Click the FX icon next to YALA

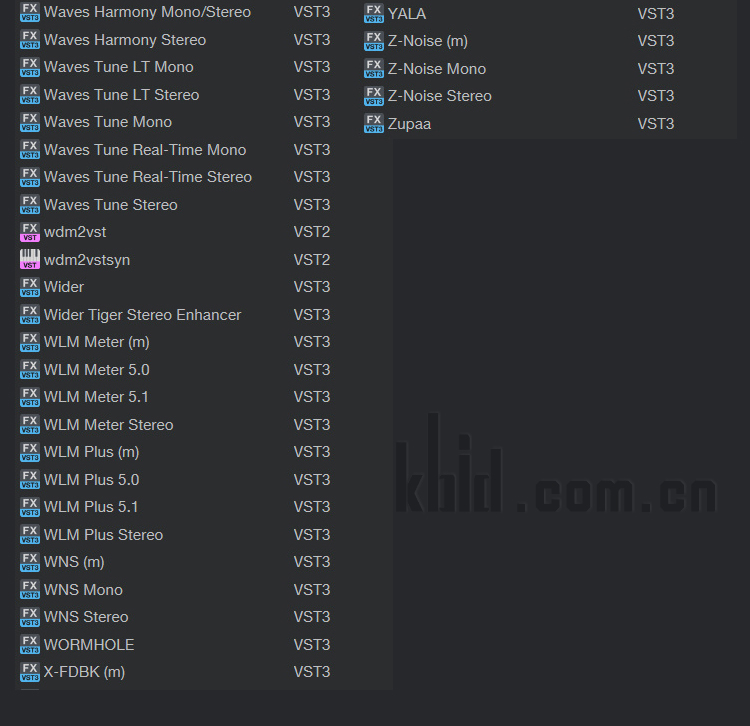point(374,13)
